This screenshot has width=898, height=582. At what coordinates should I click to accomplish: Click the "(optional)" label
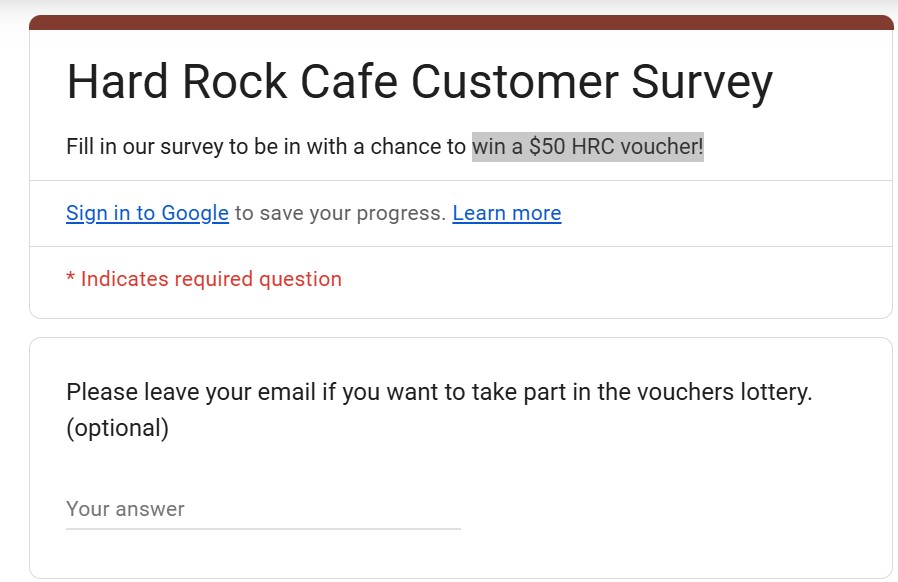point(117,428)
